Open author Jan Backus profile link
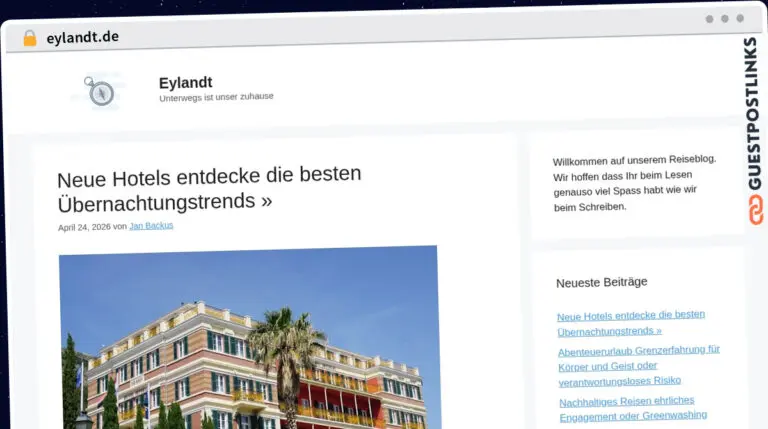768x429 pixels. (x=151, y=226)
